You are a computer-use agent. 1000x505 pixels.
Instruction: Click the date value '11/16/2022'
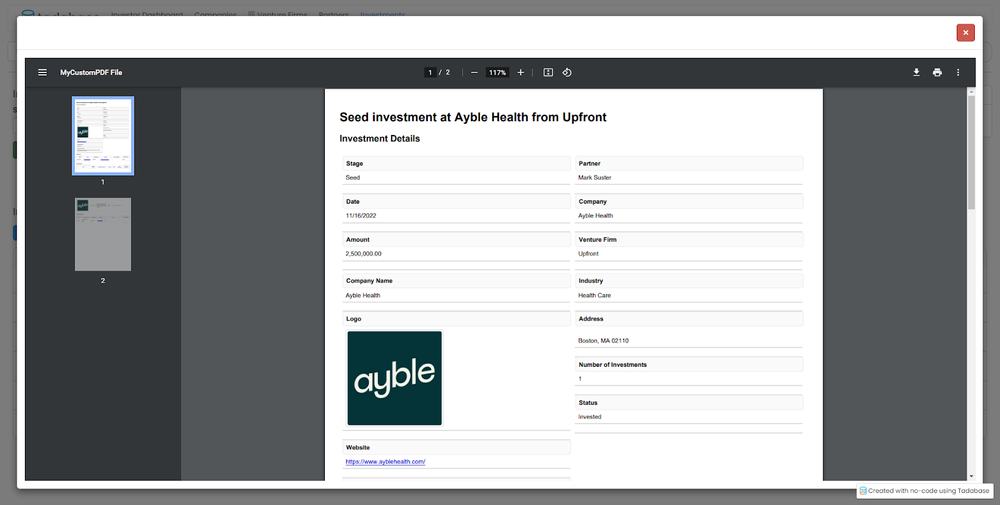(x=361, y=216)
